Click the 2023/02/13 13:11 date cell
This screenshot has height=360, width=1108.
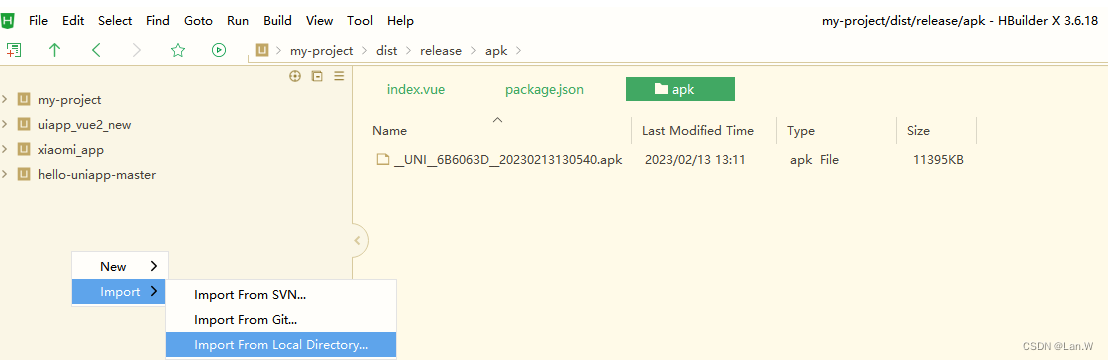tap(695, 160)
